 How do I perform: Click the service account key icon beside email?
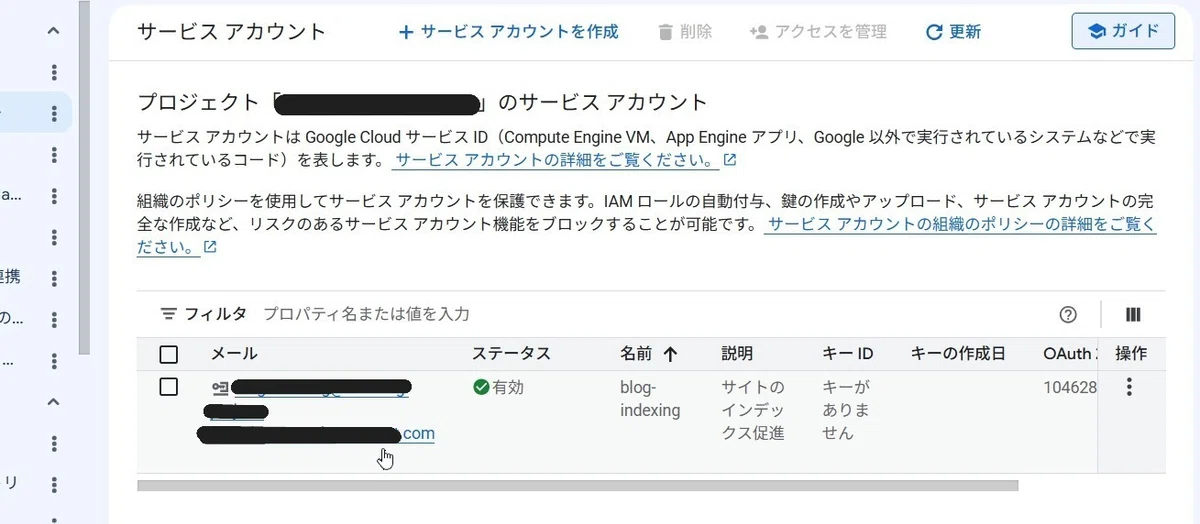[220, 387]
